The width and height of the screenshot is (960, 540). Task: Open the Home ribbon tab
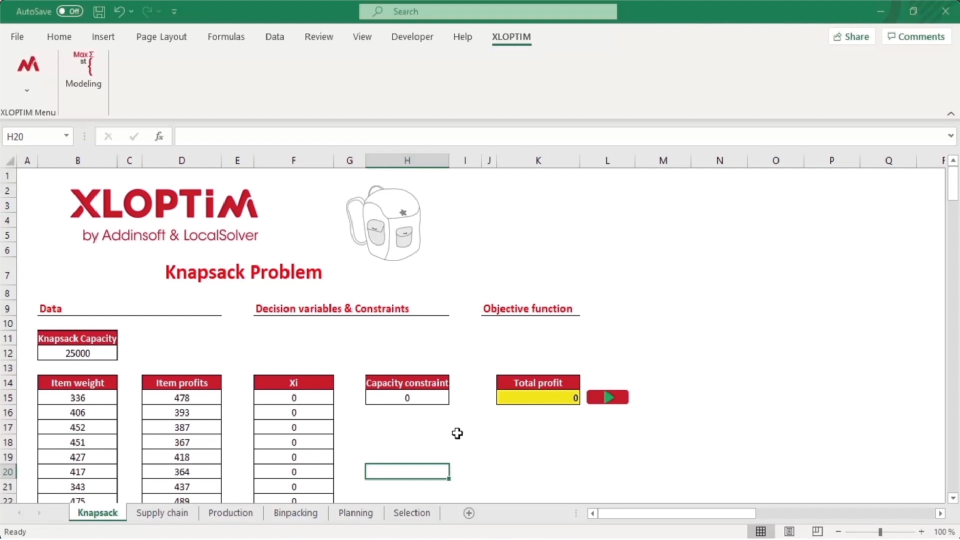click(59, 37)
